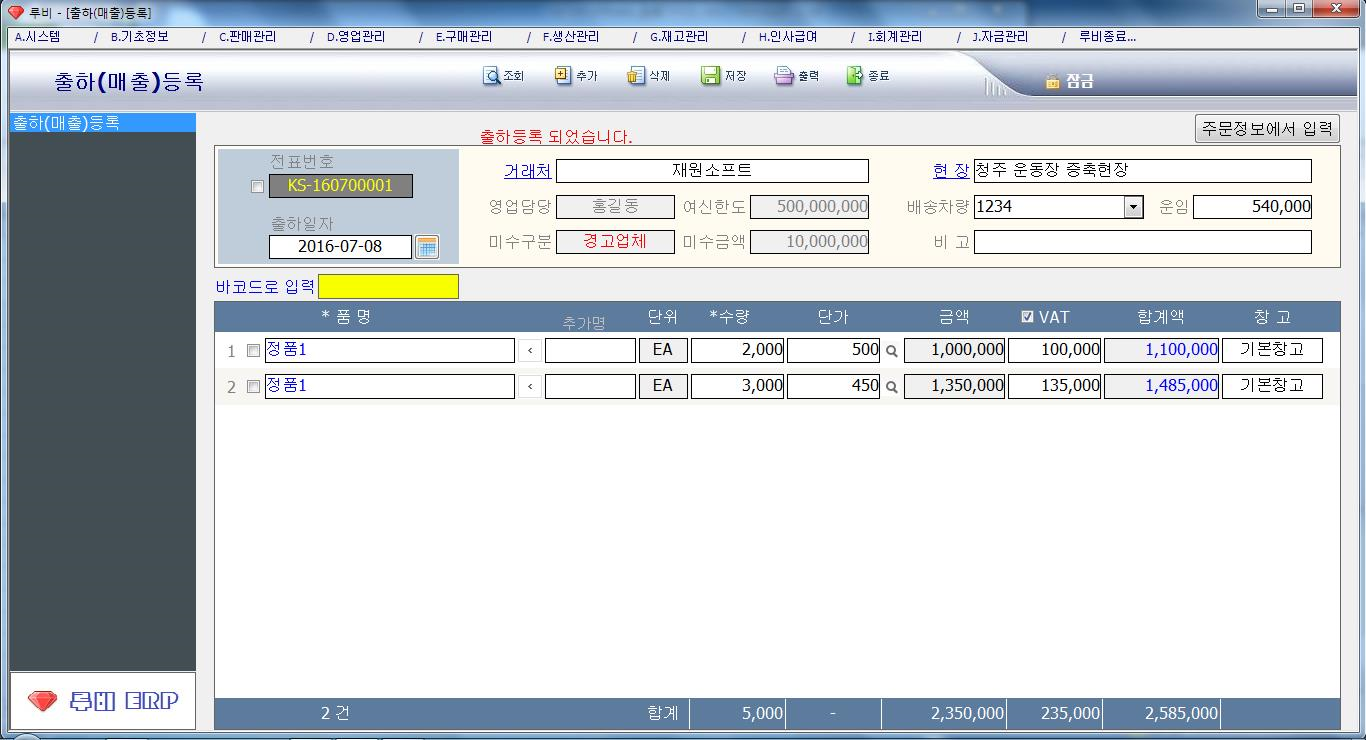Click the 잠금 lock icon
Screen dimensions: 1366x740
tap(1052, 82)
